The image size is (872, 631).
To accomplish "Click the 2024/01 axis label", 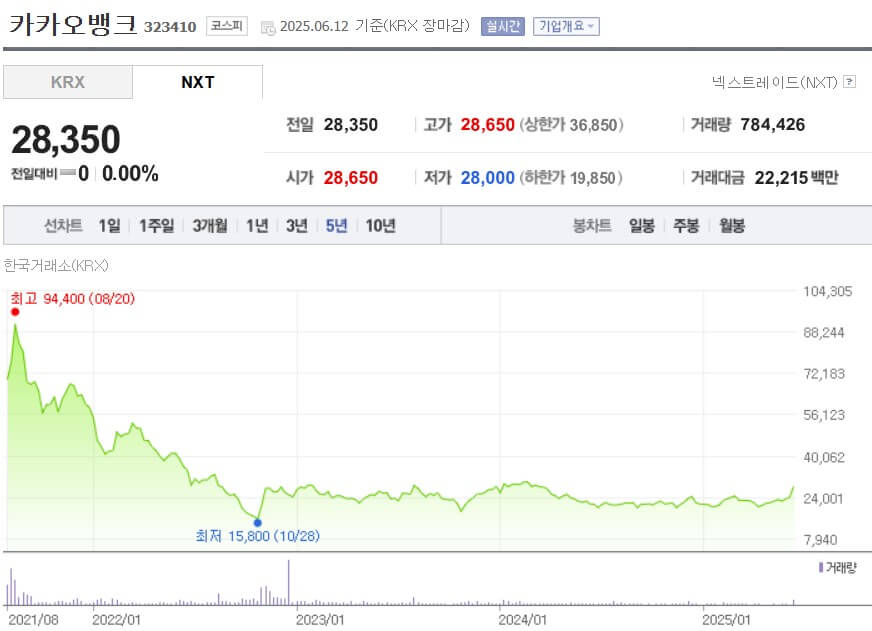I will [523, 620].
